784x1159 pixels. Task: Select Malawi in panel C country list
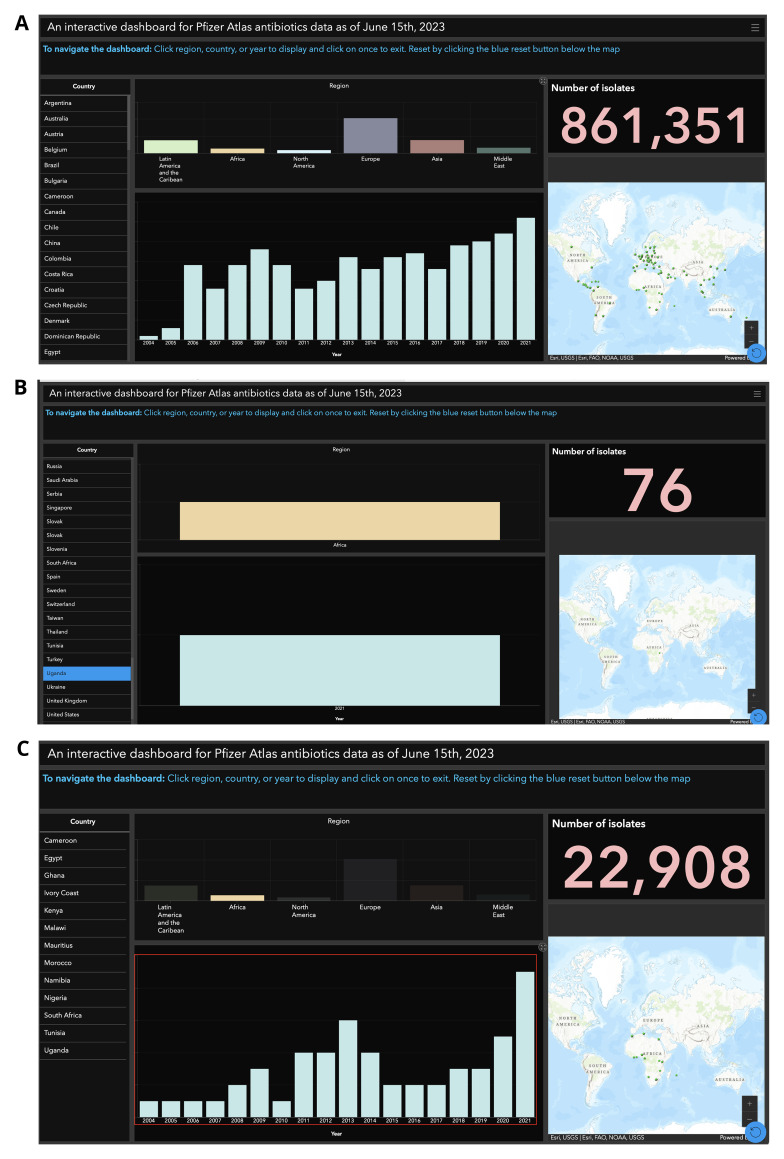83,928
